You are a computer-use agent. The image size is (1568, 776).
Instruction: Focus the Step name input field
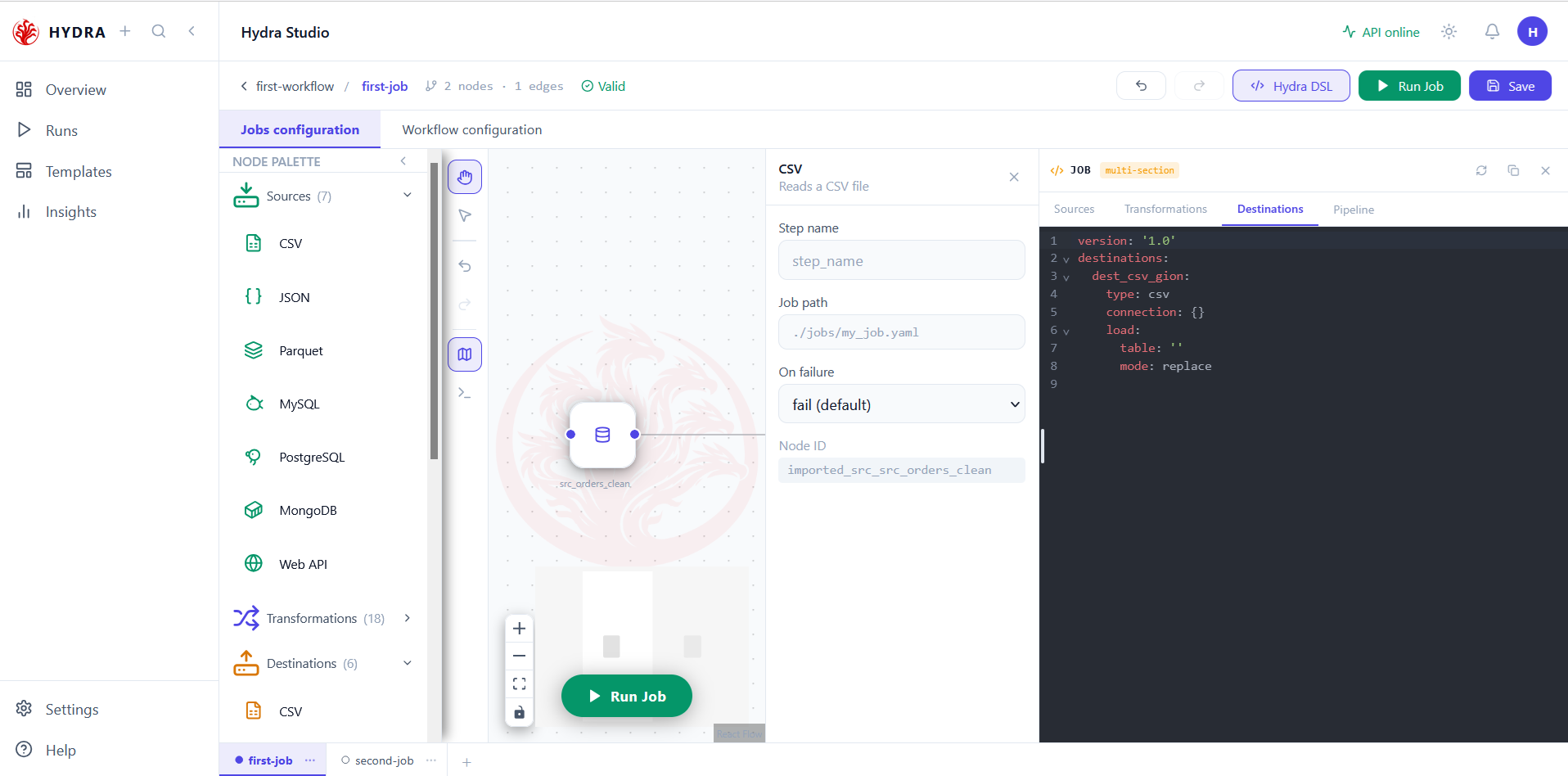[902, 260]
